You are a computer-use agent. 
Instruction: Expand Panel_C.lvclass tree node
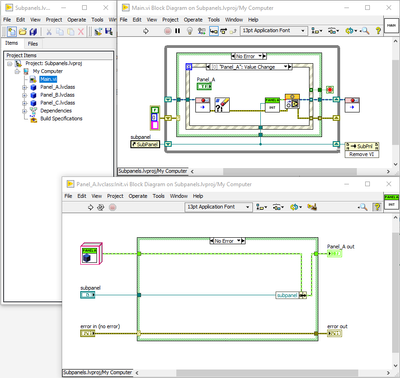pyautogui.click(x=24, y=103)
